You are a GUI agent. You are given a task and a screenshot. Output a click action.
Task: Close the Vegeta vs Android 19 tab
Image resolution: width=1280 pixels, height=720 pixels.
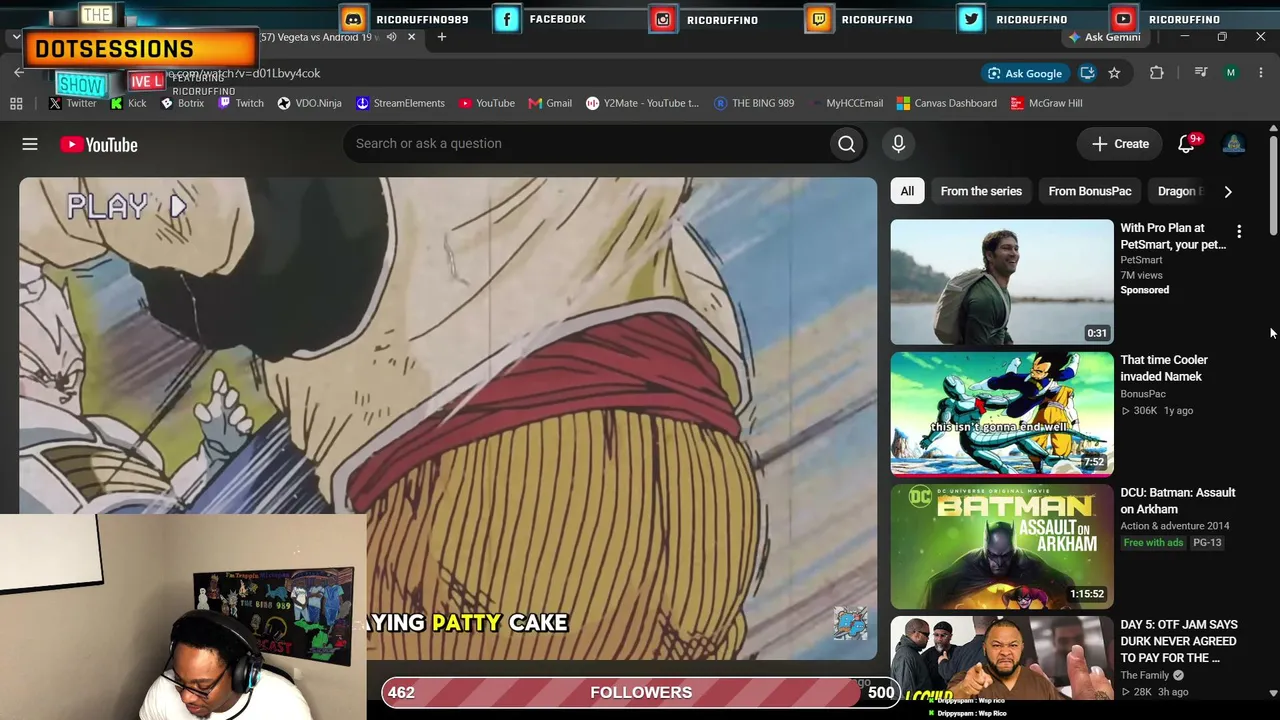(411, 37)
